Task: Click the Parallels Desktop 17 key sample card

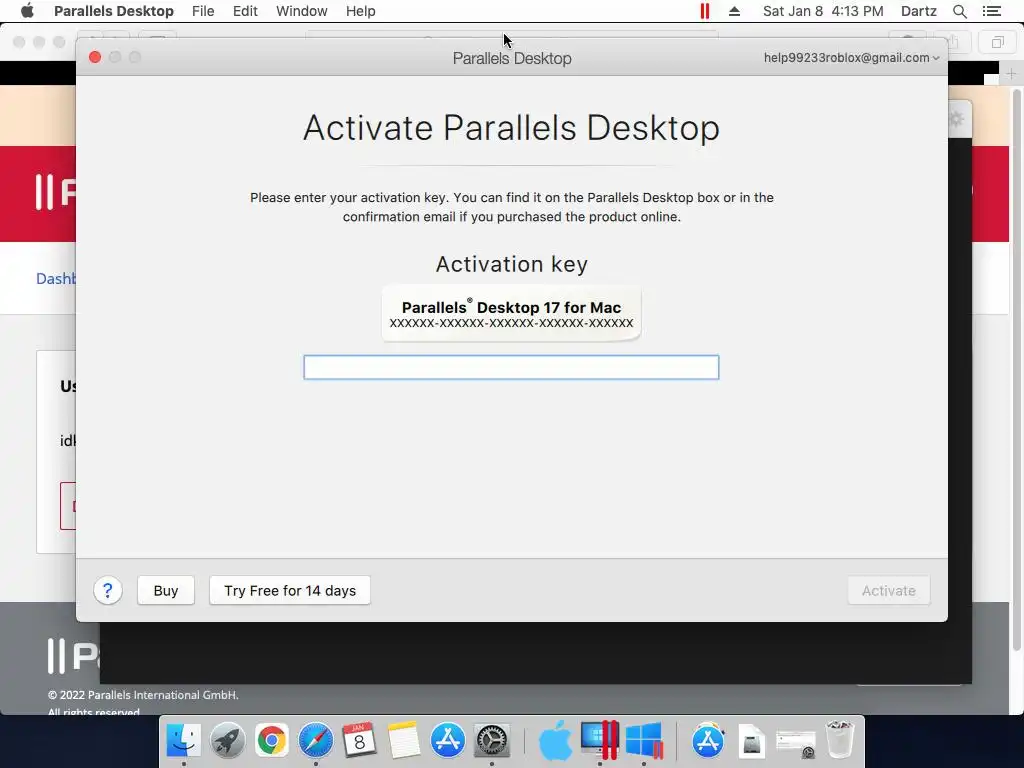Action: [511, 313]
